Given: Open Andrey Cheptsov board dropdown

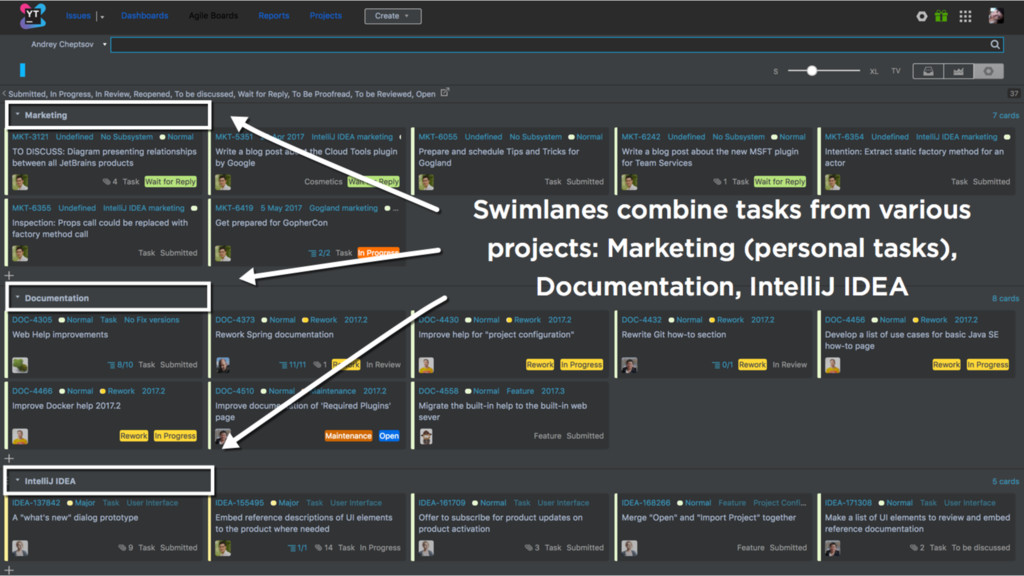Looking at the screenshot, I should 104,44.
